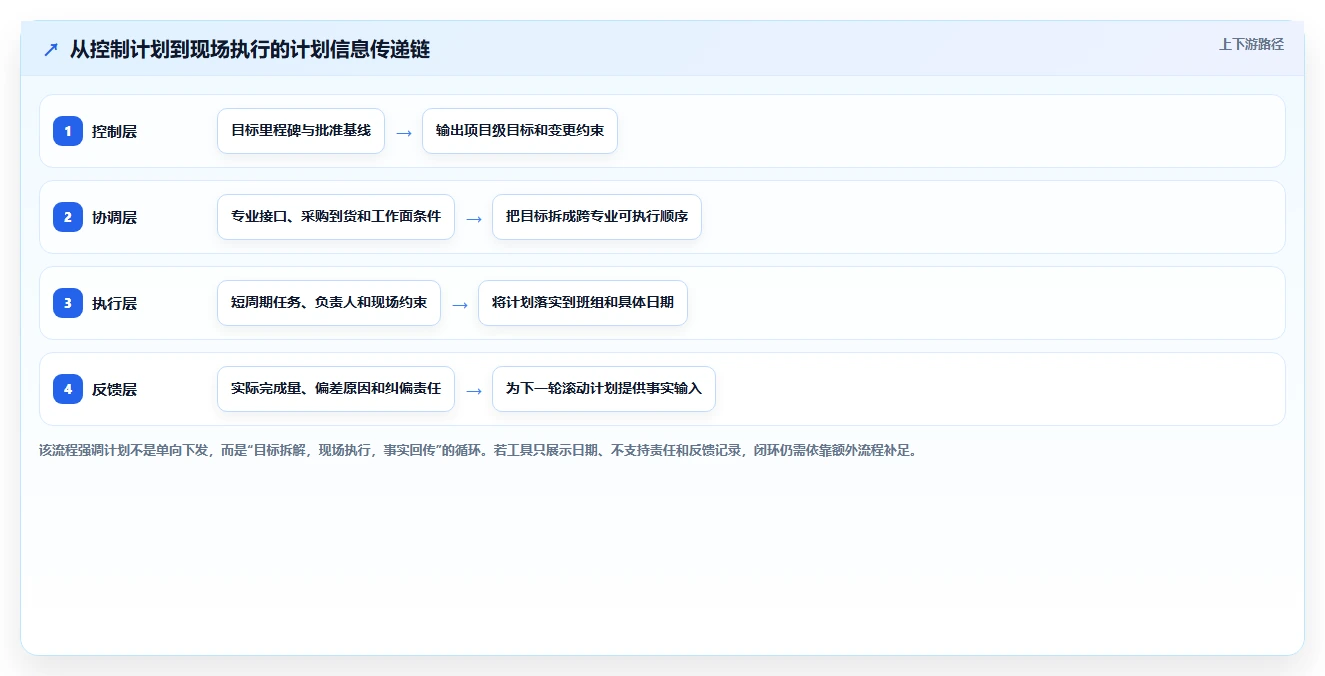Click the 上下游路径 label

(x=1251, y=44)
